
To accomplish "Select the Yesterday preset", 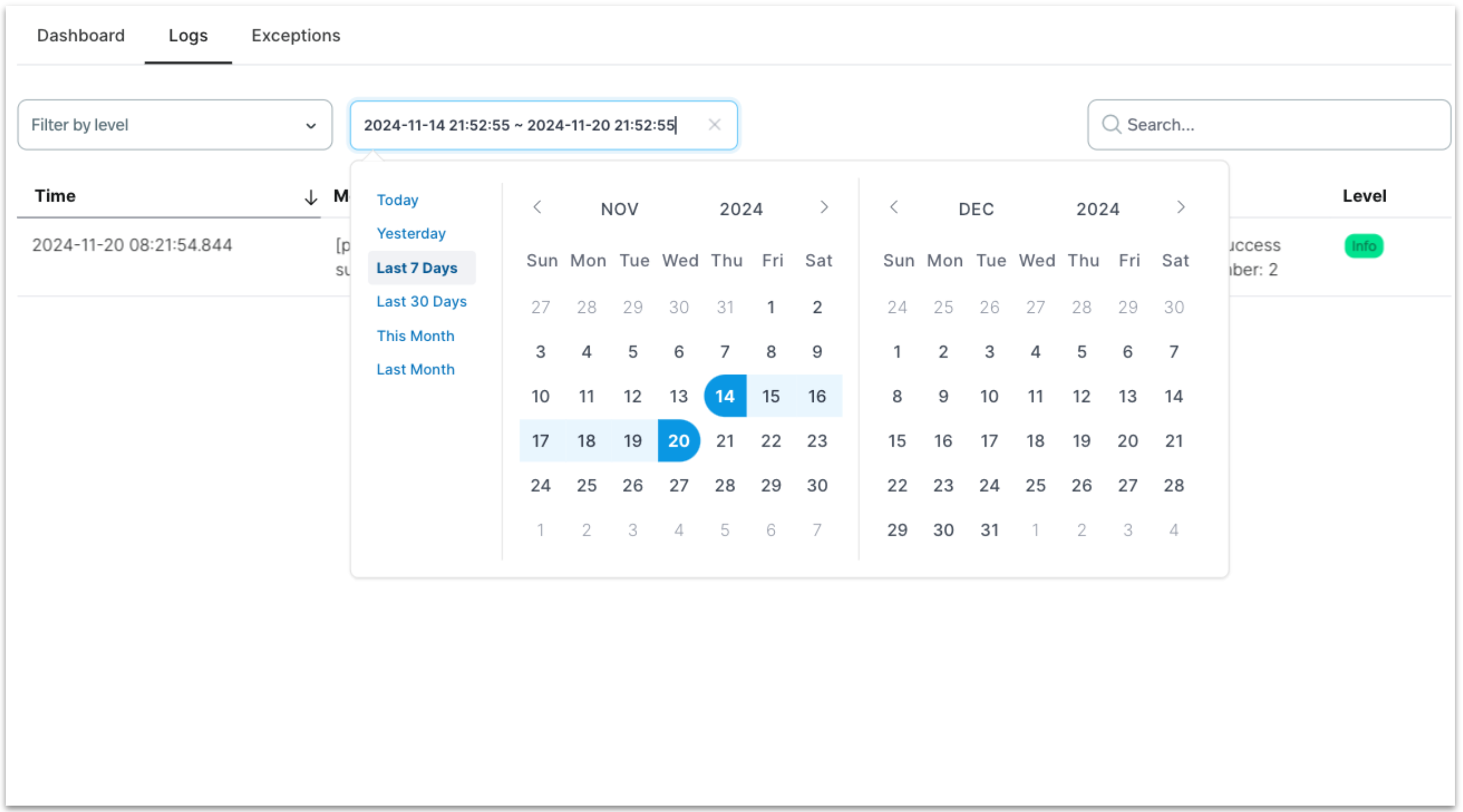I will [411, 233].
